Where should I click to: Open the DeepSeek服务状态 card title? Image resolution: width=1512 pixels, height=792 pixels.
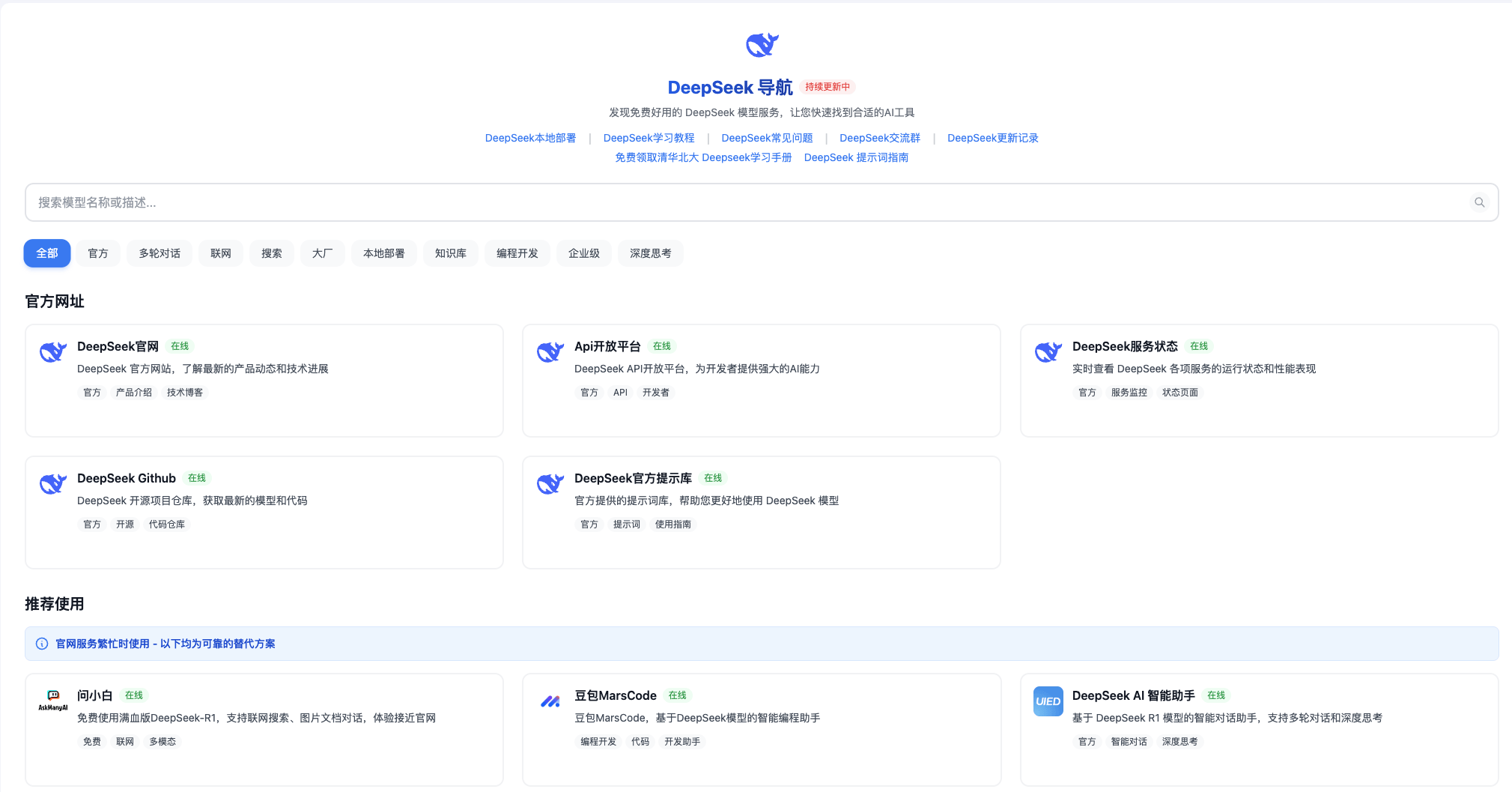coord(1125,346)
